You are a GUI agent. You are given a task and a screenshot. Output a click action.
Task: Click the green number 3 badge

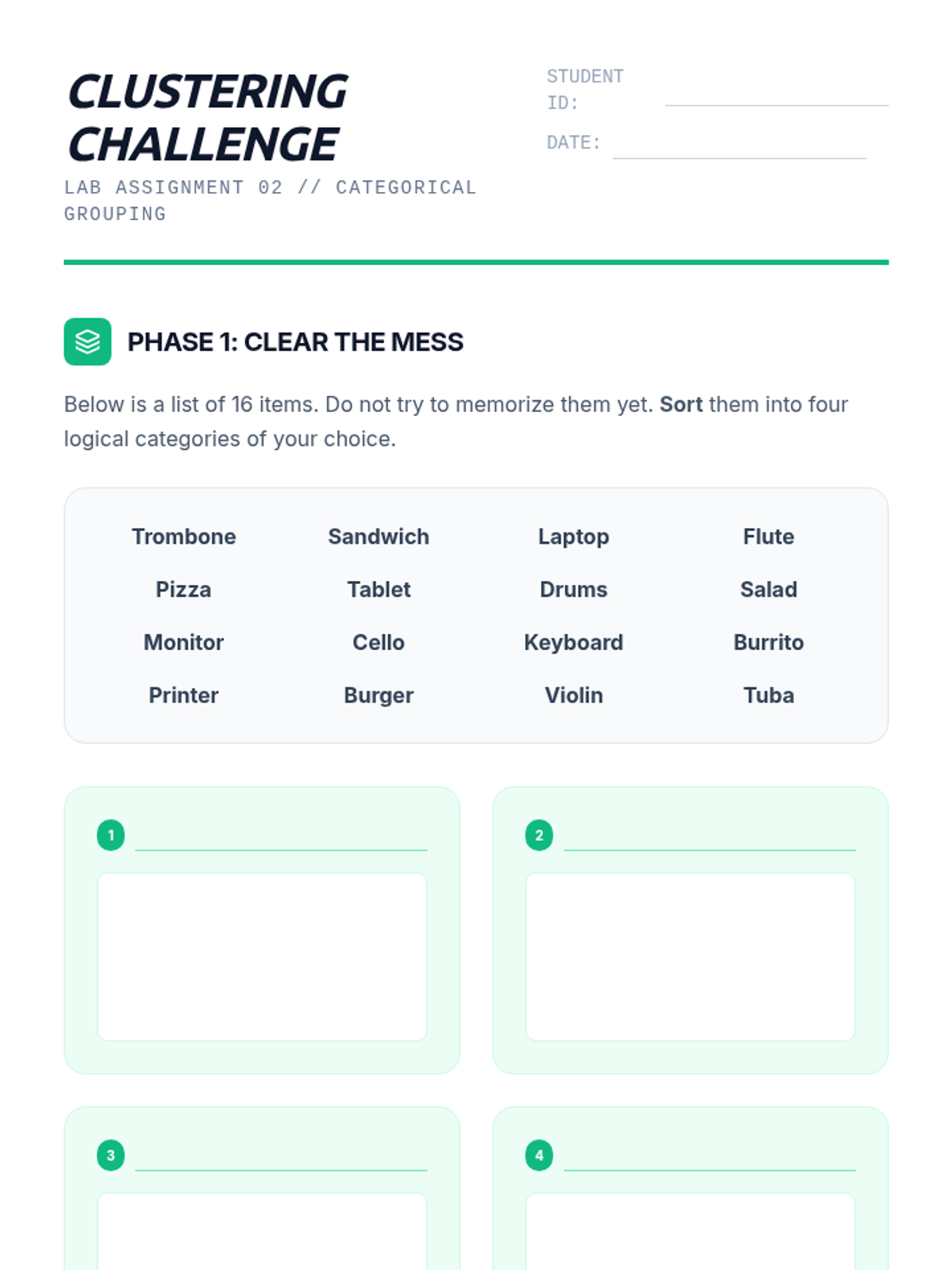click(111, 1156)
